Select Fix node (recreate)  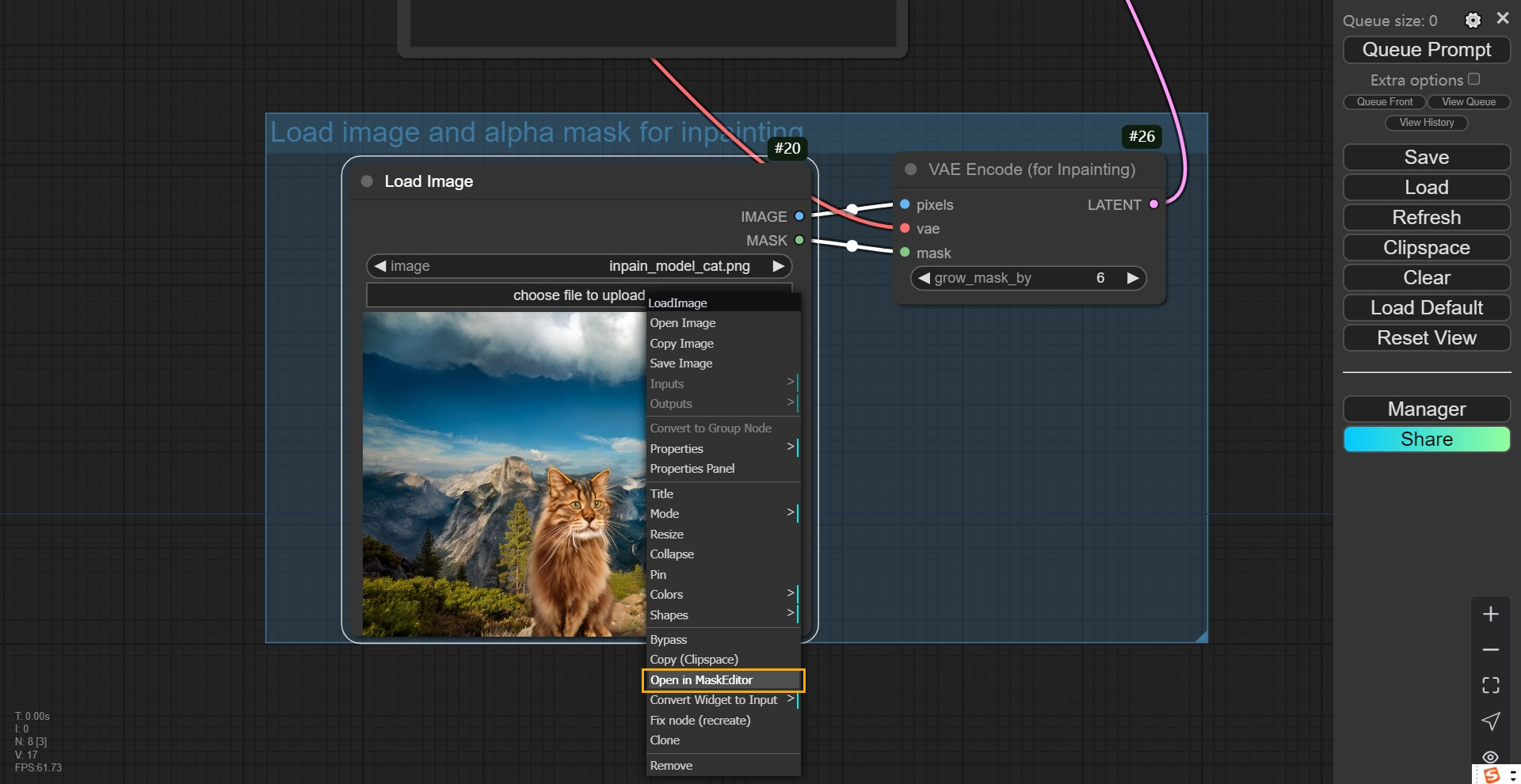(x=723, y=721)
